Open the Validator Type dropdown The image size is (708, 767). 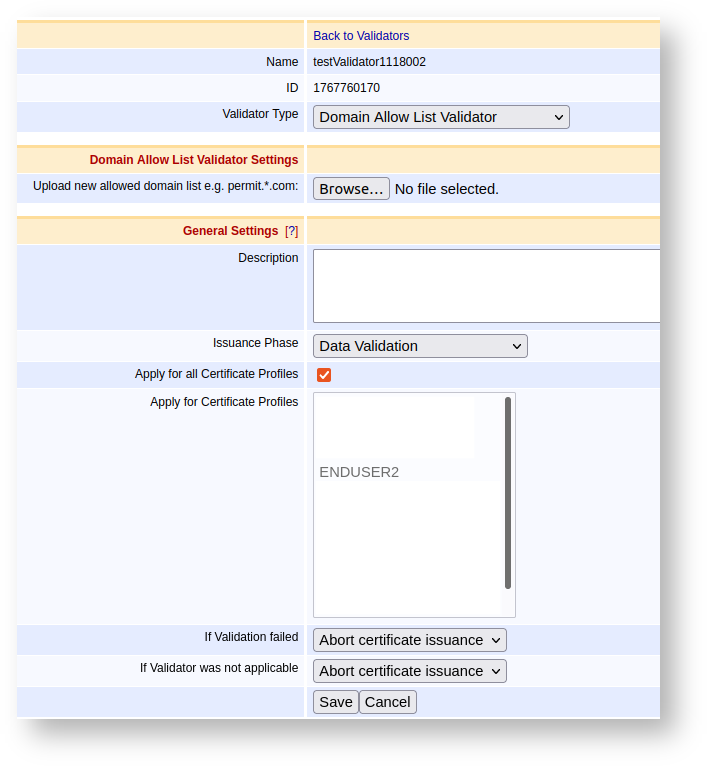click(x=441, y=117)
